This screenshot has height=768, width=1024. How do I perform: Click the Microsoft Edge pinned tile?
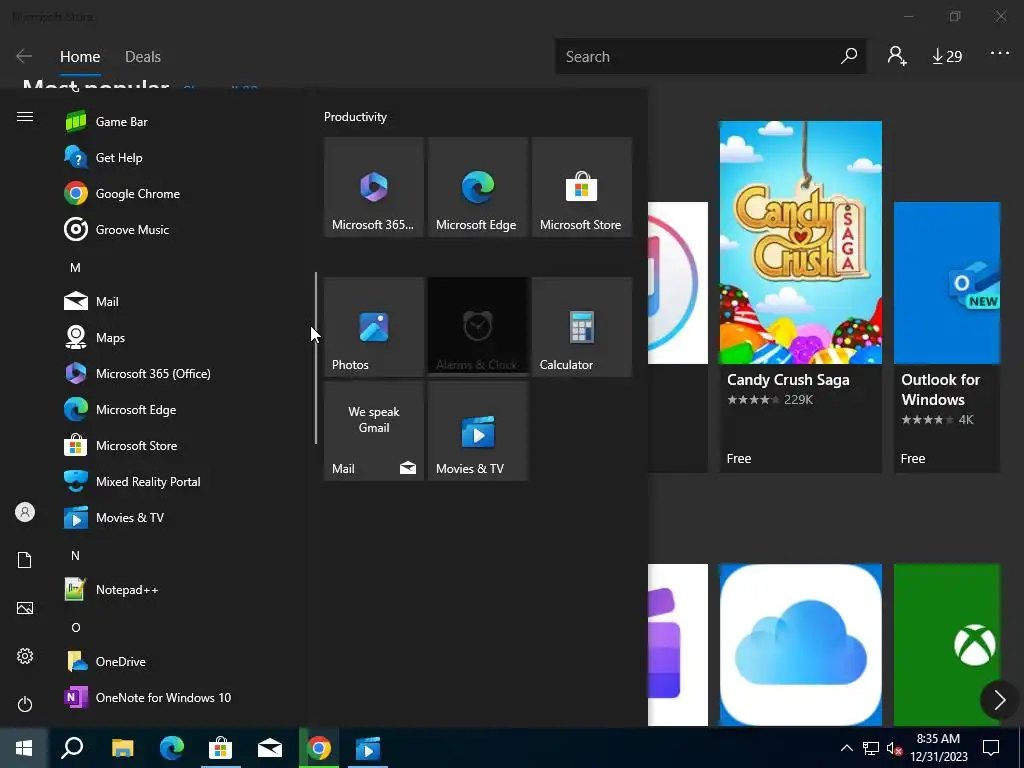coord(477,187)
